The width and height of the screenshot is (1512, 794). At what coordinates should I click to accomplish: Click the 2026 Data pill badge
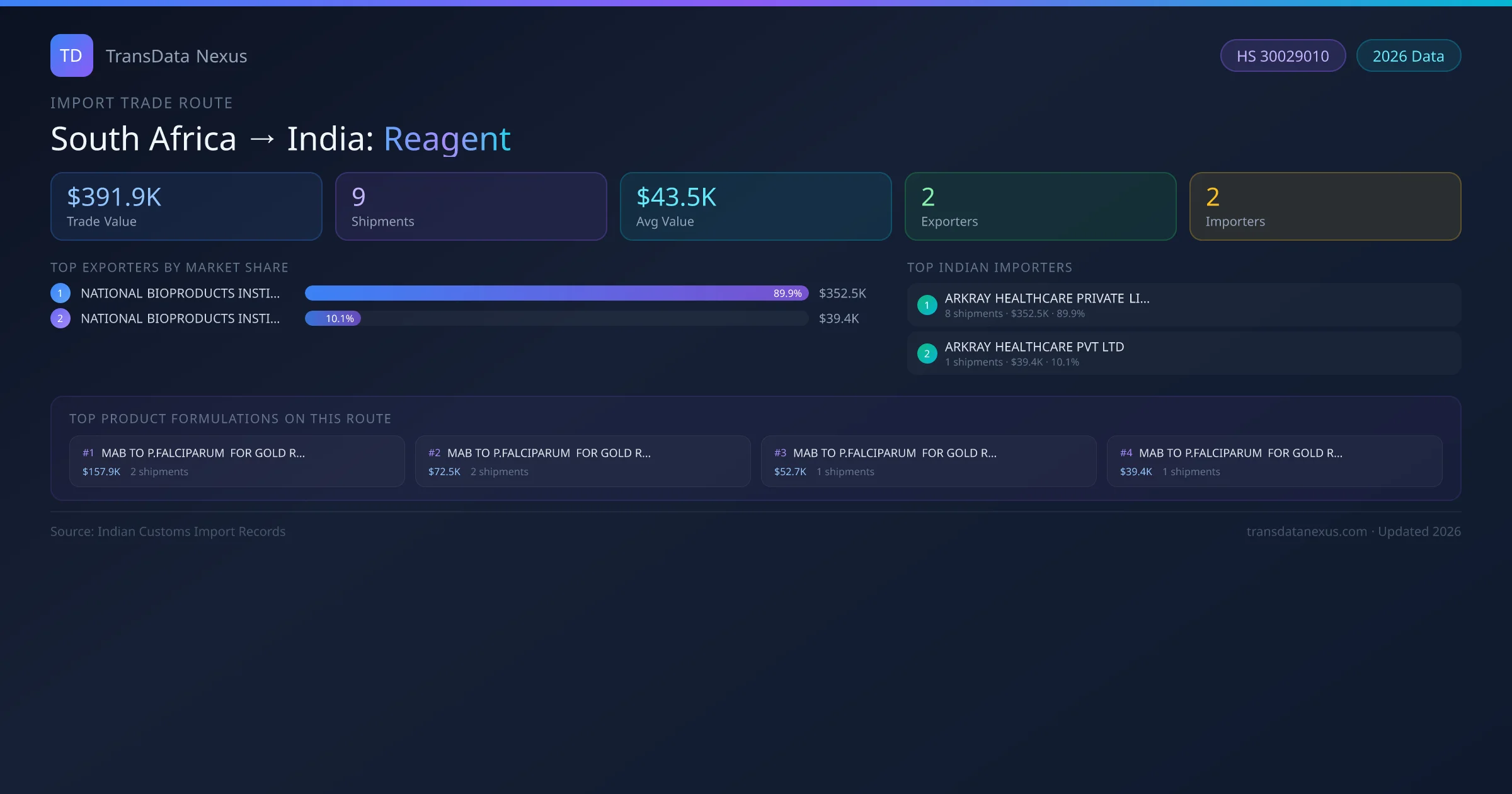tap(1408, 56)
